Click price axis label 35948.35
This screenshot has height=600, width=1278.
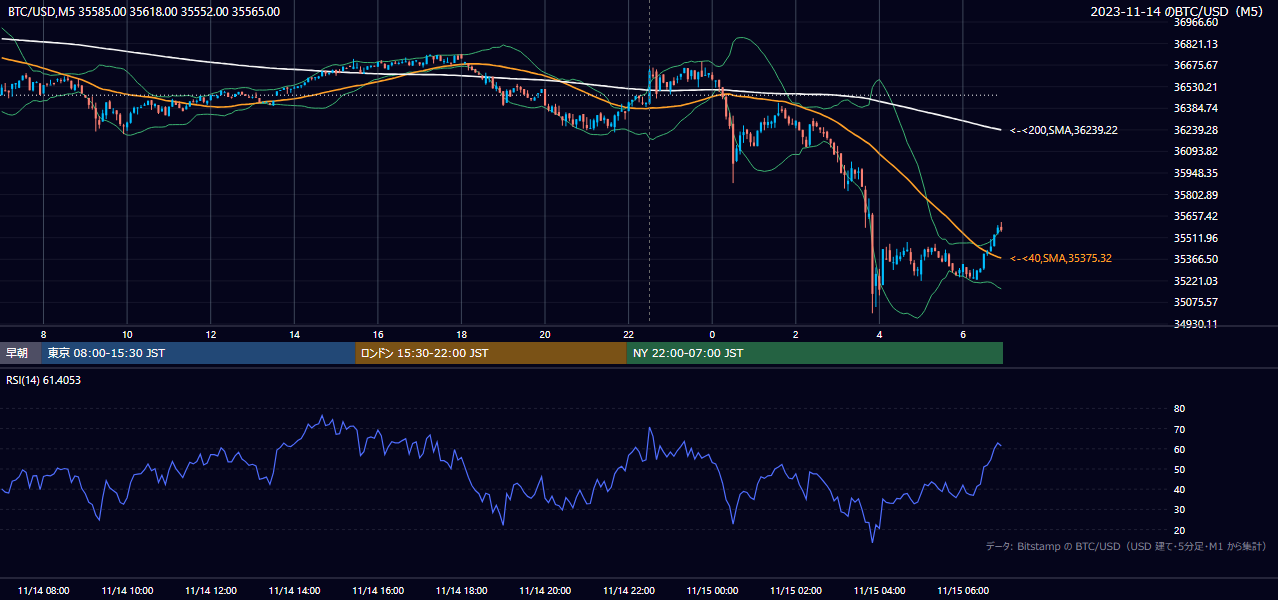coord(1195,173)
